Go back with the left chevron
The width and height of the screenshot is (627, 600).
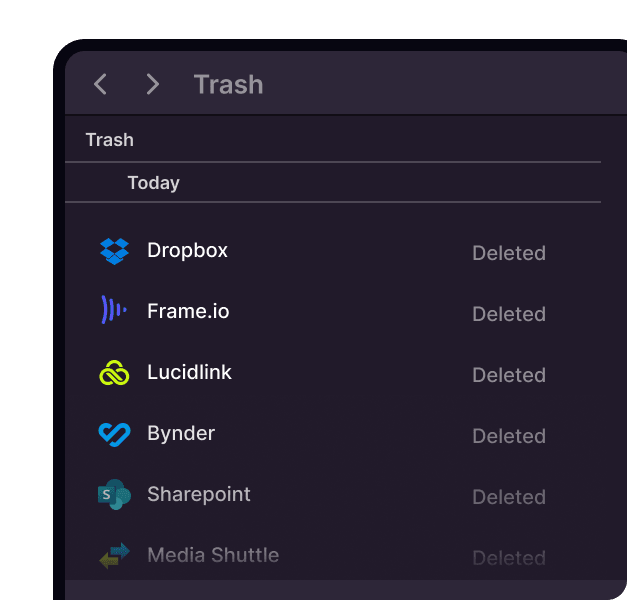click(x=100, y=84)
